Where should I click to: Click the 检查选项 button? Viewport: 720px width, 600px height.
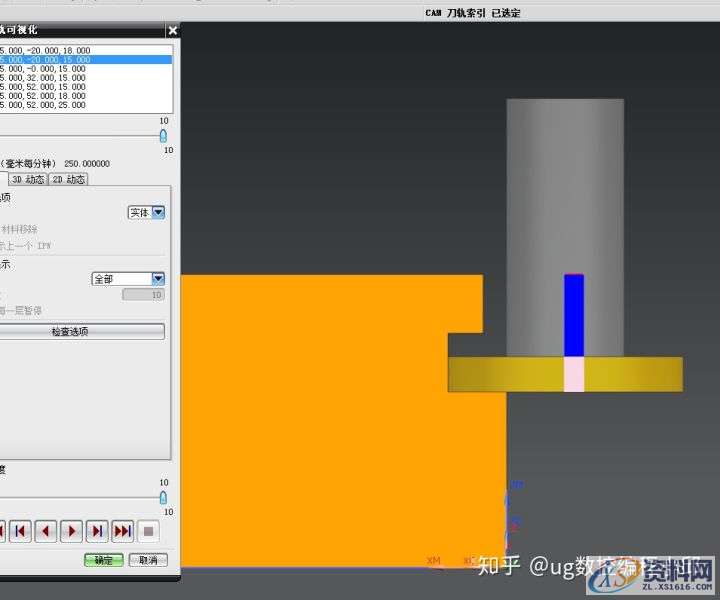coord(83,331)
